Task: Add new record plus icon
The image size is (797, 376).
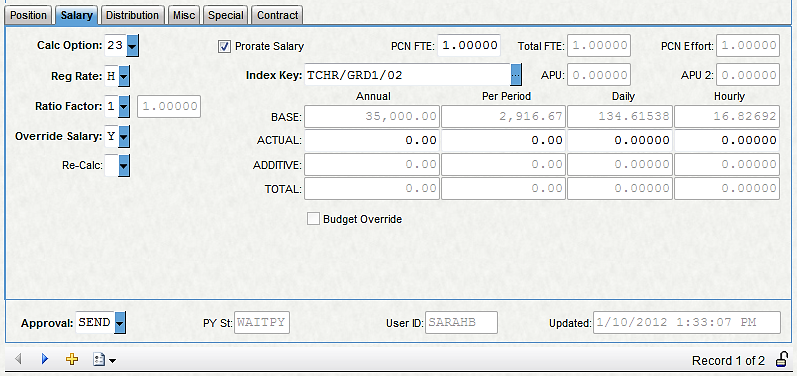Action: pyautogui.click(x=72, y=360)
